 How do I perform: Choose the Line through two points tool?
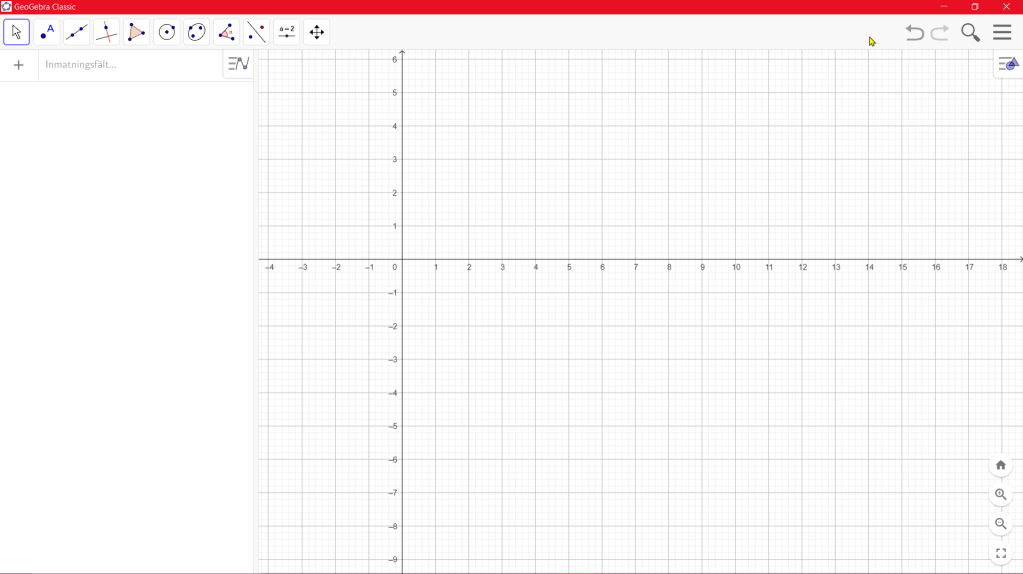pyautogui.click(x=77, y=32)
